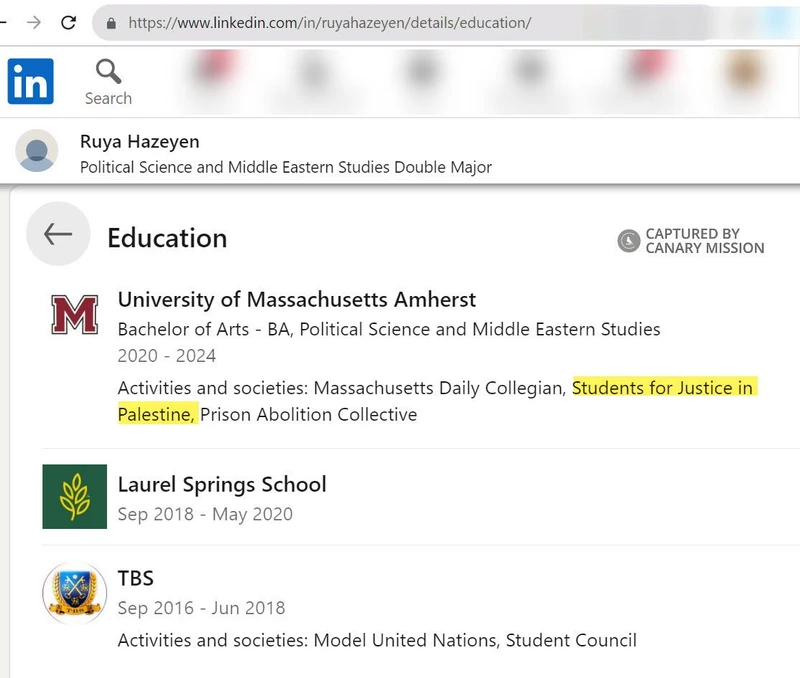
Task: Click Ruya Hazeyen's profile avatar
Action: 37,150
